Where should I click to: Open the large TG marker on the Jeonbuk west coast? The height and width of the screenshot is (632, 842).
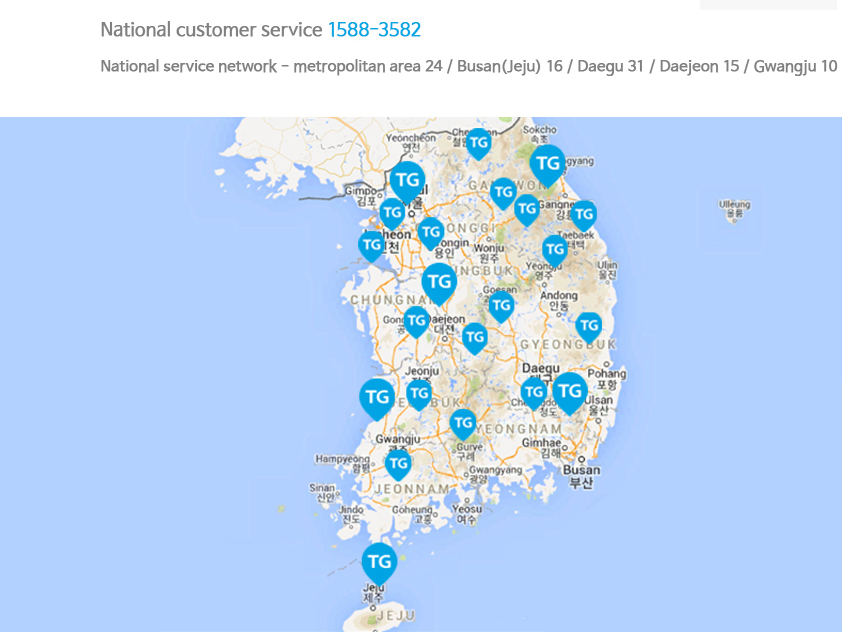(377, 398)
